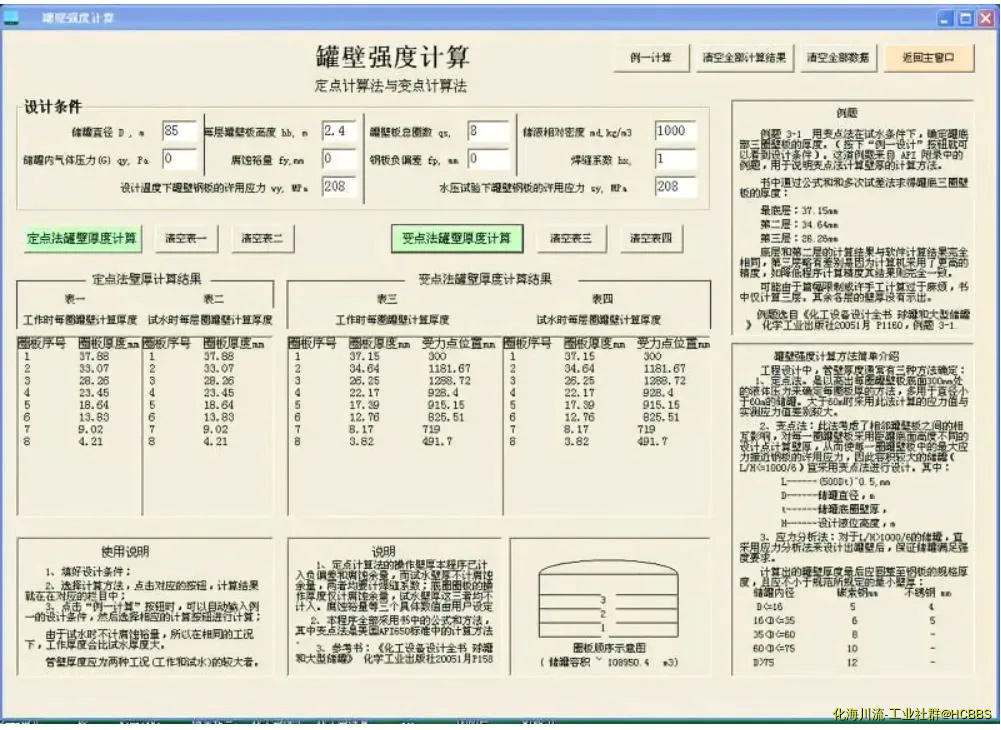Viewport: 1001px width, 730px height.
Task: Click the tank 圈板顺序示意图 diagram
Action: point(608,600)
